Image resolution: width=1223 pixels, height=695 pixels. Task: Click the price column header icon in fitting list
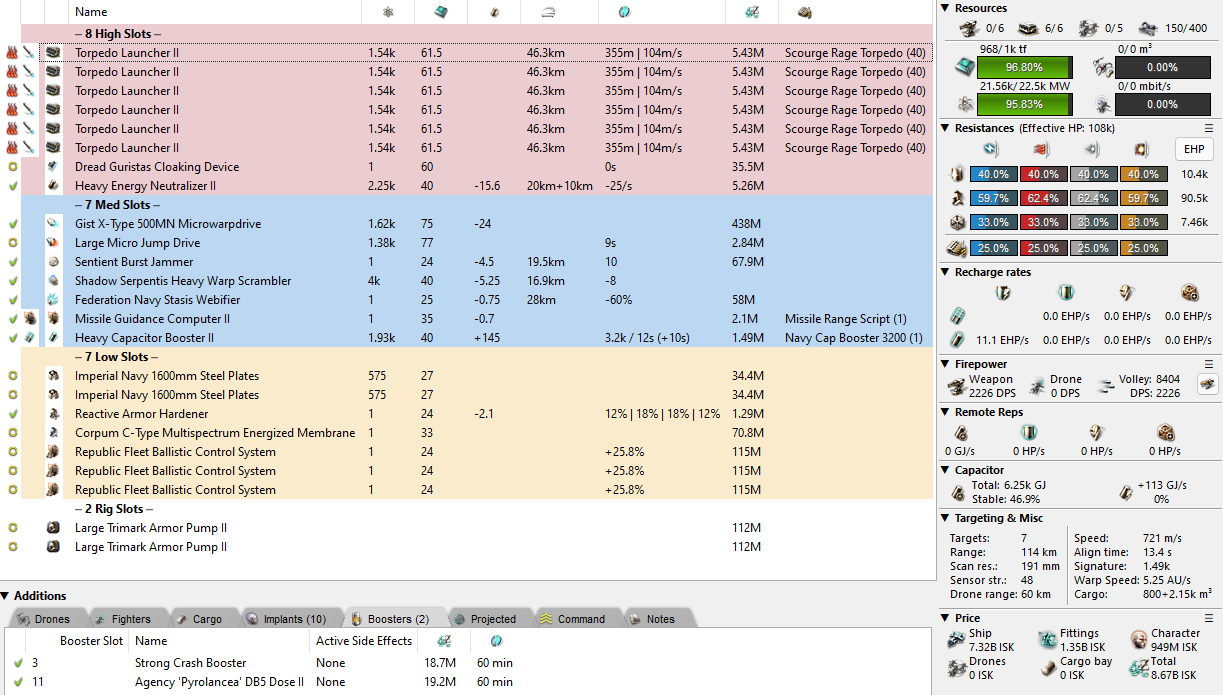point(744,12)
